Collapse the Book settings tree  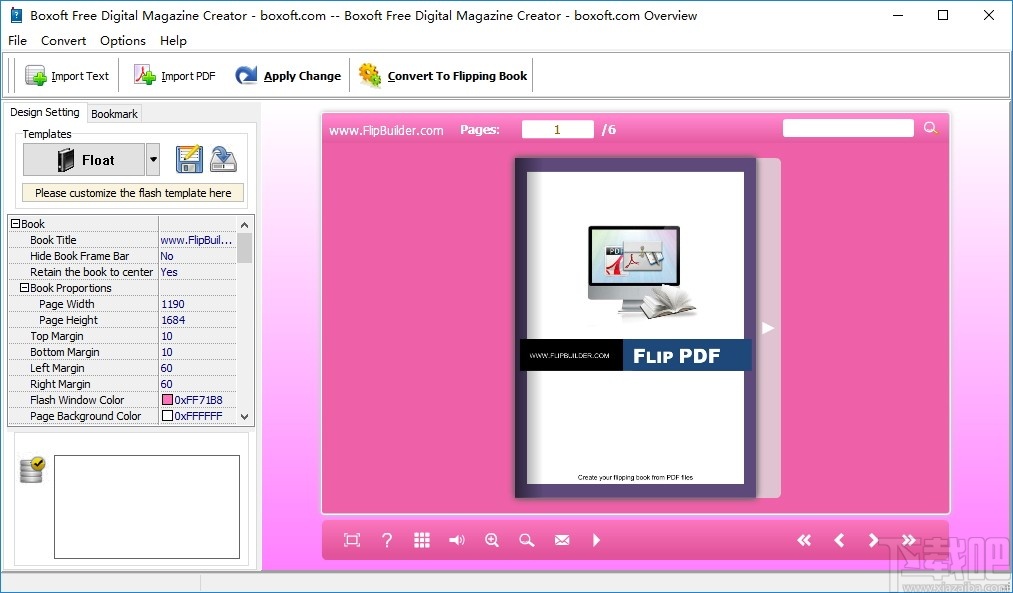click(x=15, y=223)
